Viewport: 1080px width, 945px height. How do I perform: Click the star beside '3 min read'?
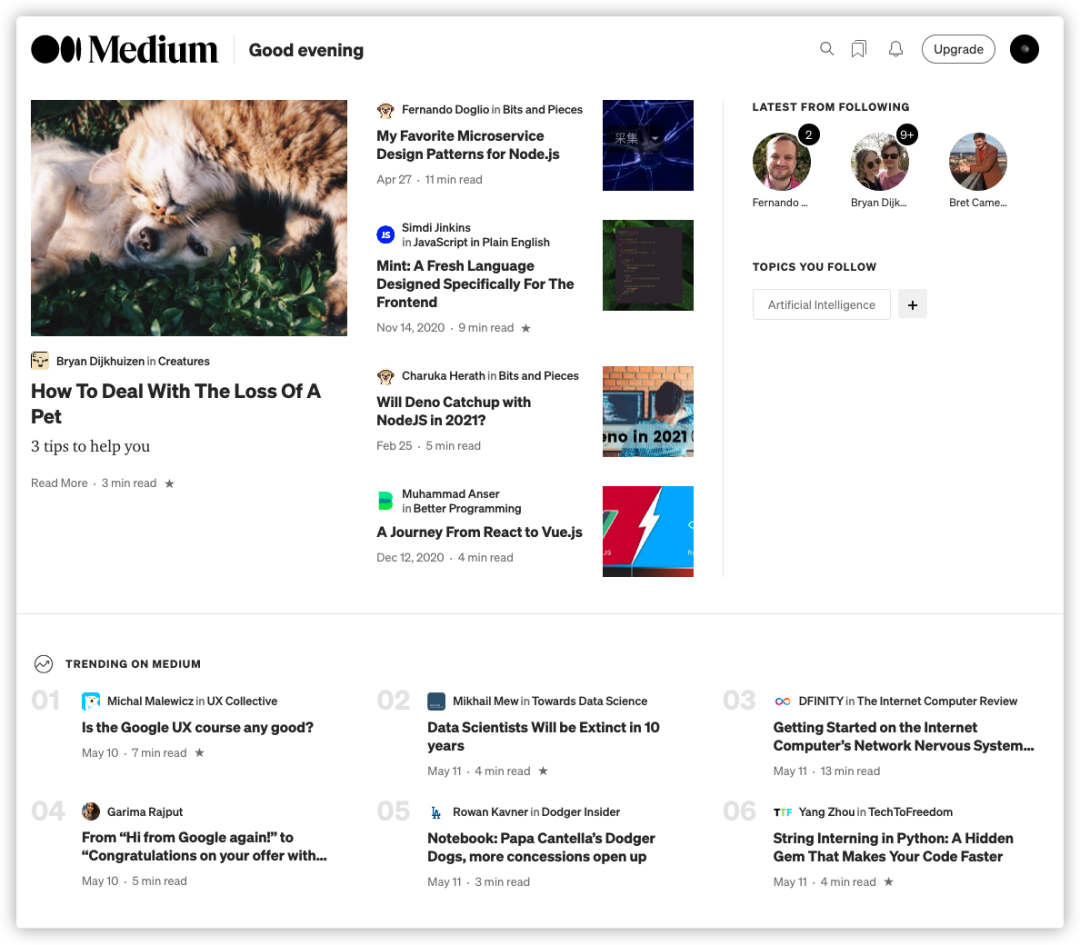click(x=169, y=484)
